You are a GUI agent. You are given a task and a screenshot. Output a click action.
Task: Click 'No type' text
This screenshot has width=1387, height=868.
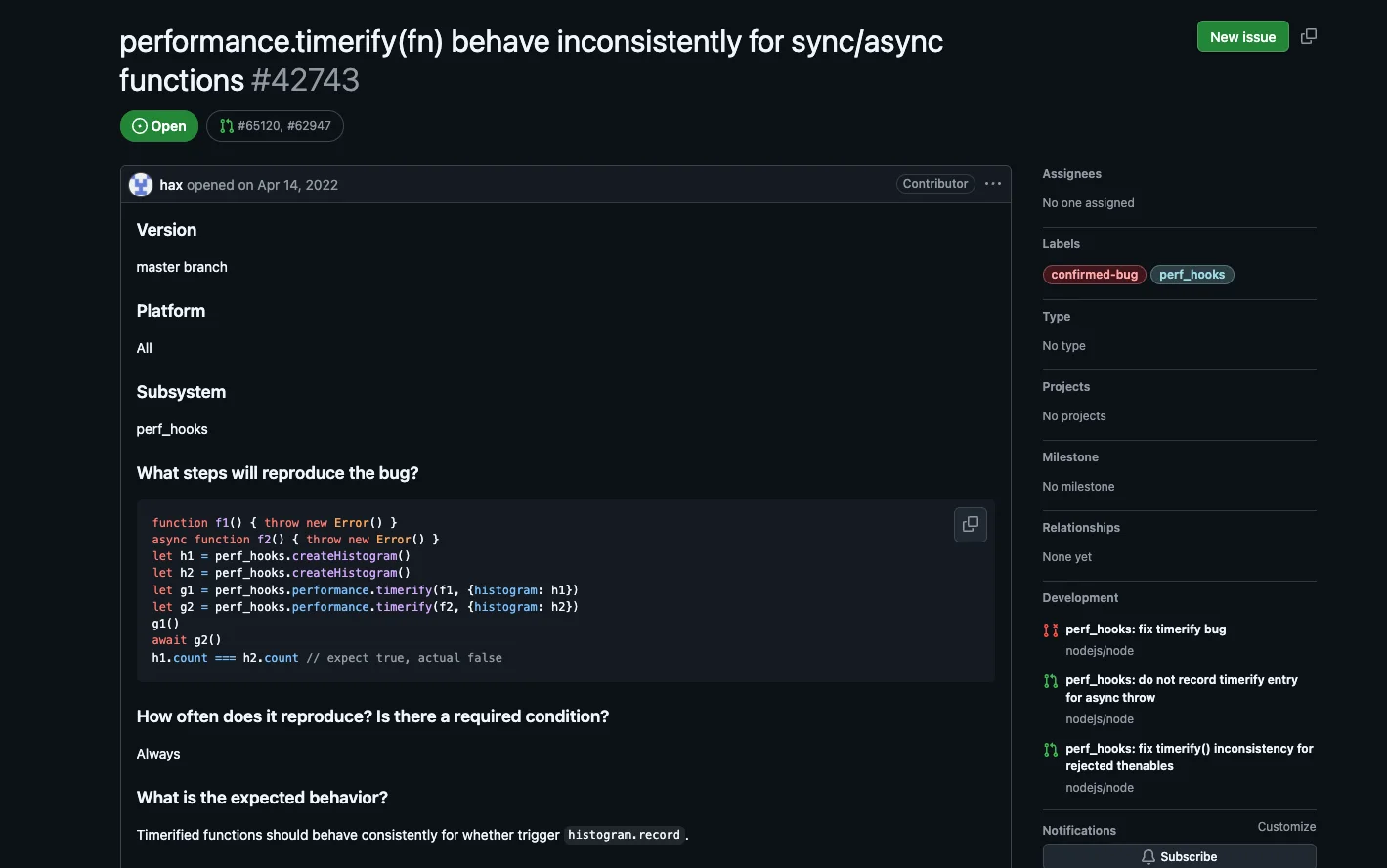pyautogui.click(x=1063, y=346)
